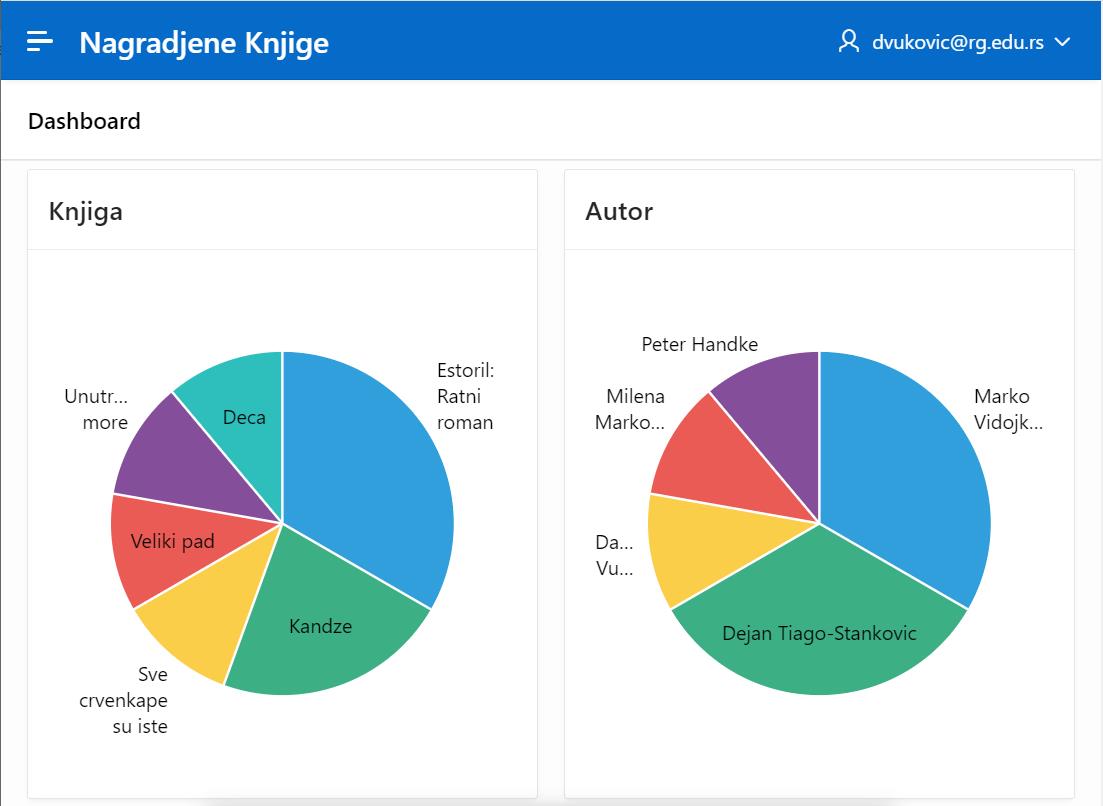Open the hamburger navigation menu
1103x806 pixels.
40,41
